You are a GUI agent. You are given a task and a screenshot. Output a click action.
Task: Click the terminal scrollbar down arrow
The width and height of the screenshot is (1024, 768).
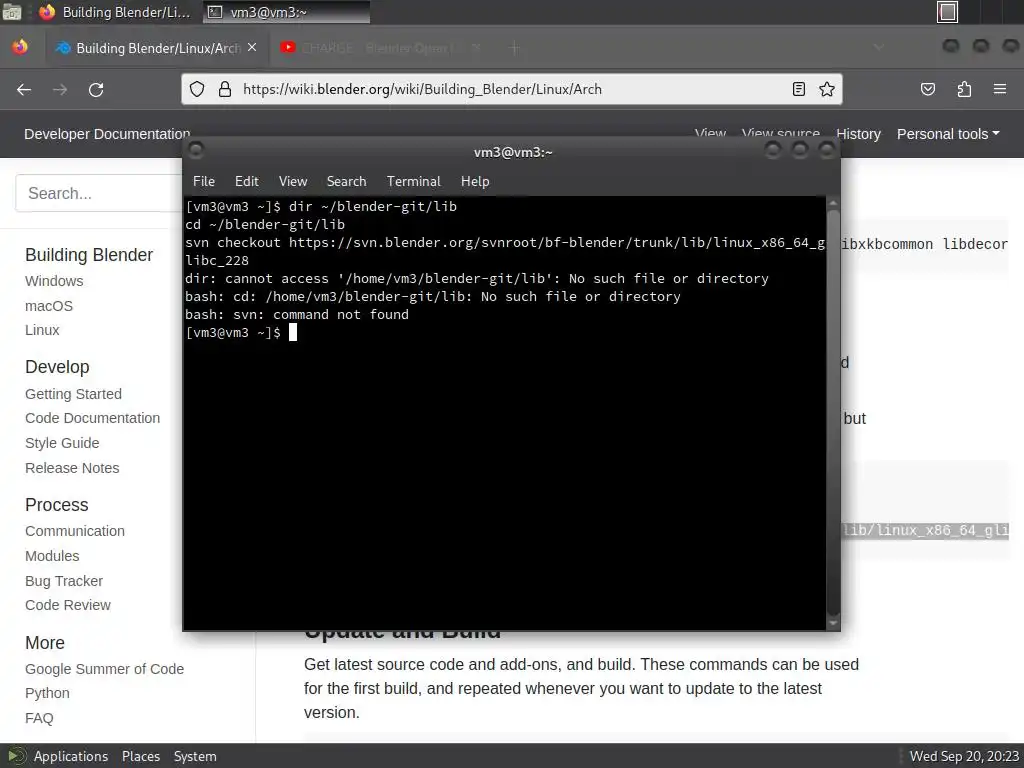point(833,623)
